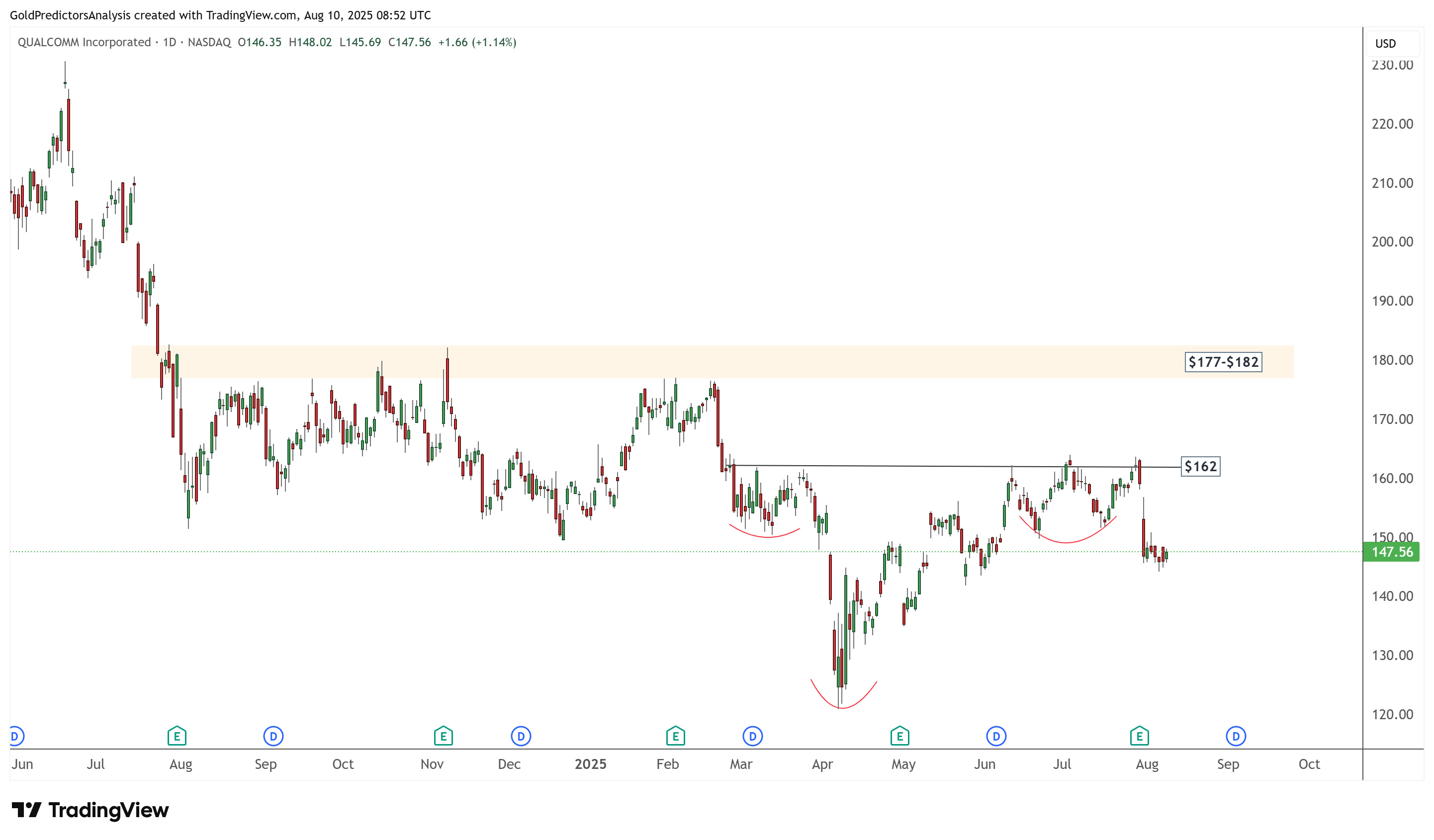Click the 130.00 price axis label
Image resolution: width=1434 pixels, height=840 pixels.
tap(1392, 655)
